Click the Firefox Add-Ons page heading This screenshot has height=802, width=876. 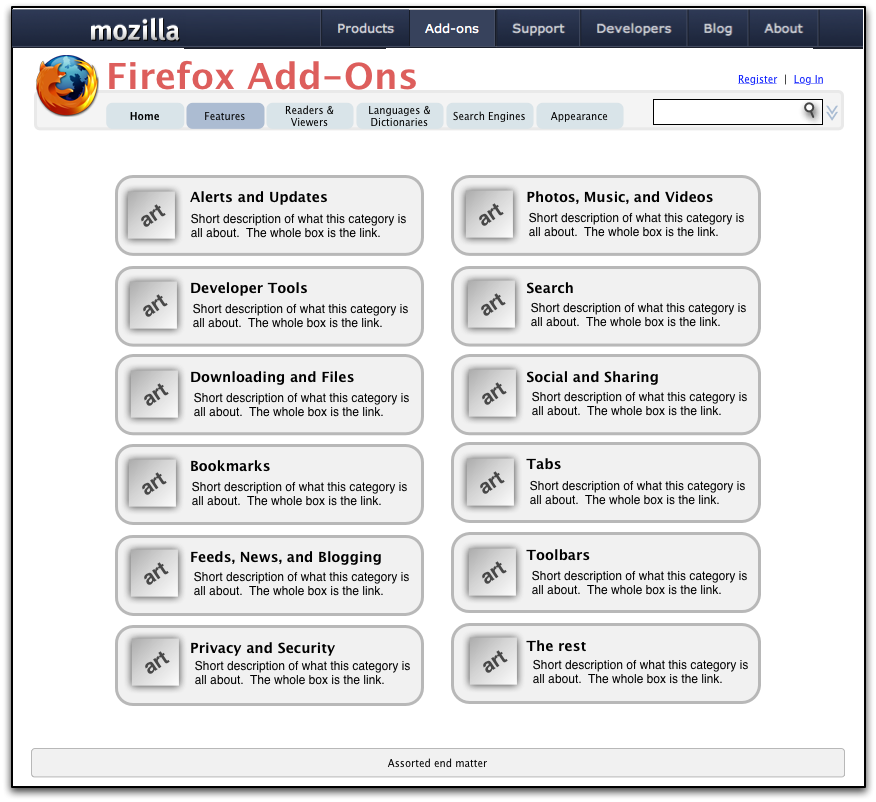[262, 76]
